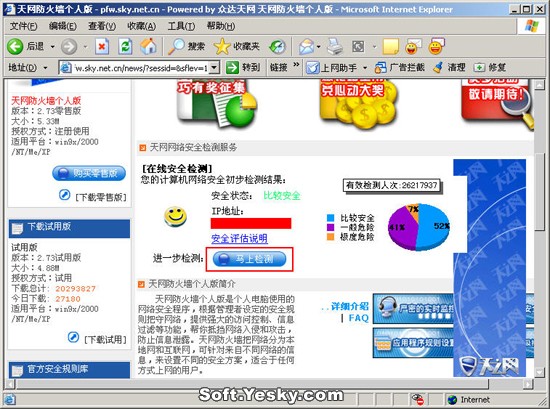Print page with printer icon
The height and width of the screenshot is (409, 550).
tap(335, 46)
